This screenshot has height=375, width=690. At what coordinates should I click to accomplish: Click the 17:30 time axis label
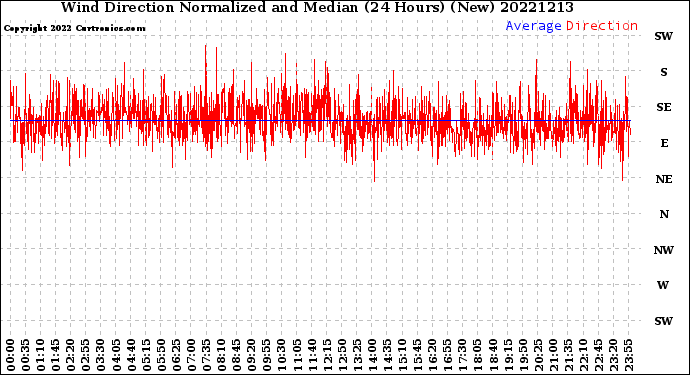(462, 355)
